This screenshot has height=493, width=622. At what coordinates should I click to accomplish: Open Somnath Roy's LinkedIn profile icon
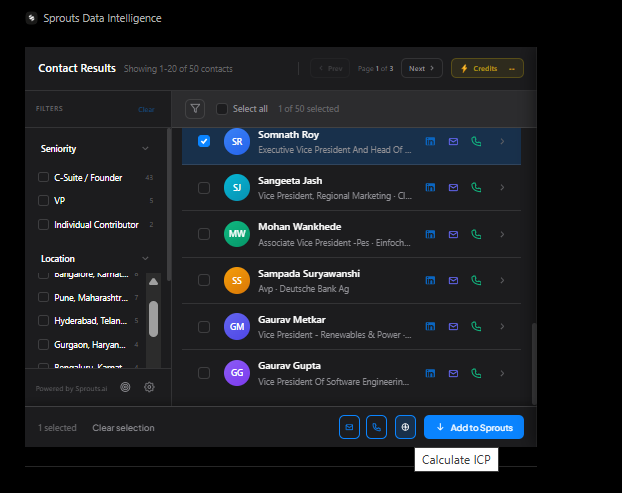(x=430, y=142)
